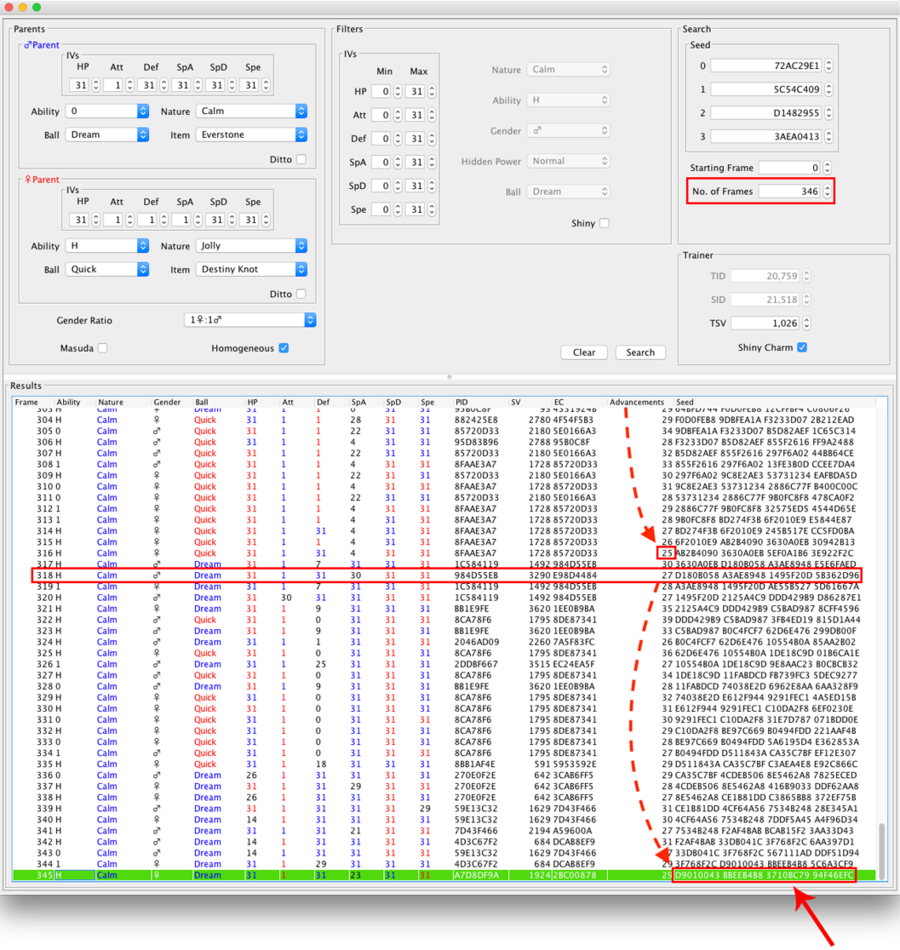
Task: Open the Everstone Item dropdown
Action: pos(252,135)
